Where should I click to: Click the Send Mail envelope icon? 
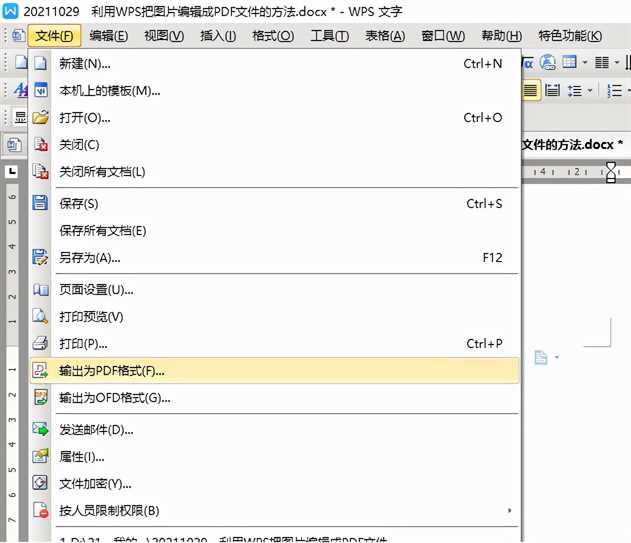41,430
